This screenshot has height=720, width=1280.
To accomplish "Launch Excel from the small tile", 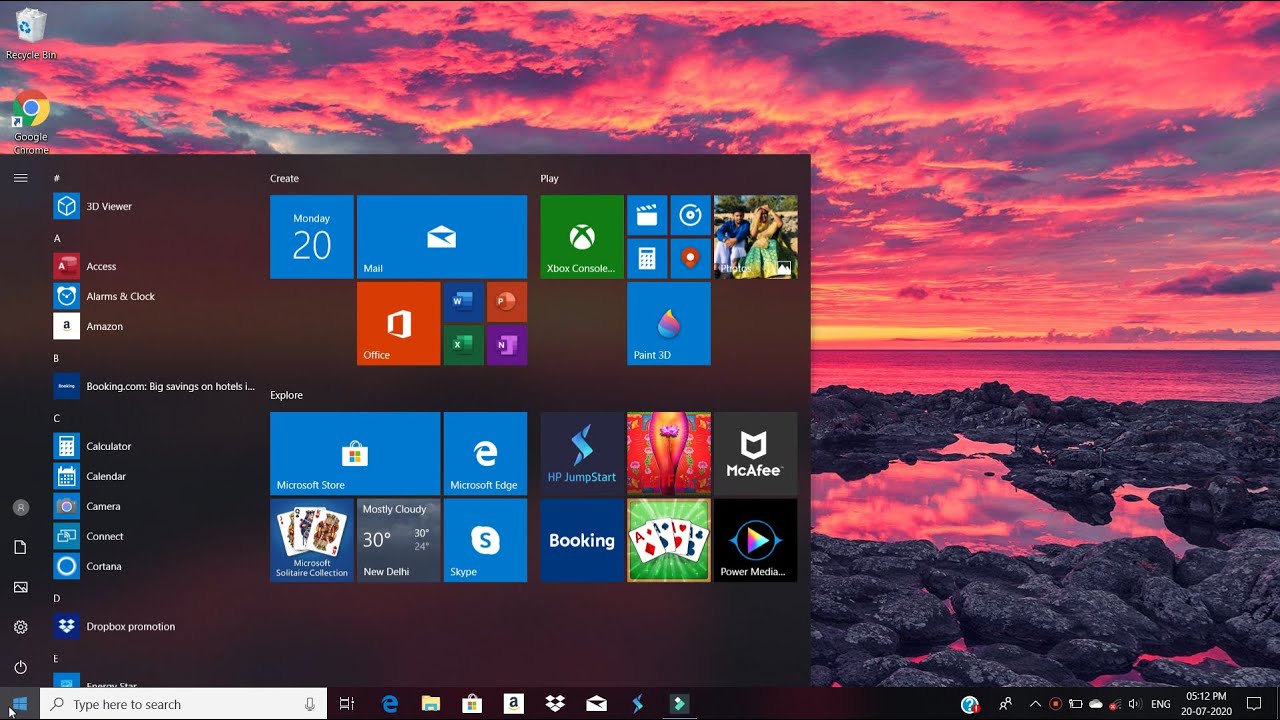I will click(x=463, y=345).
